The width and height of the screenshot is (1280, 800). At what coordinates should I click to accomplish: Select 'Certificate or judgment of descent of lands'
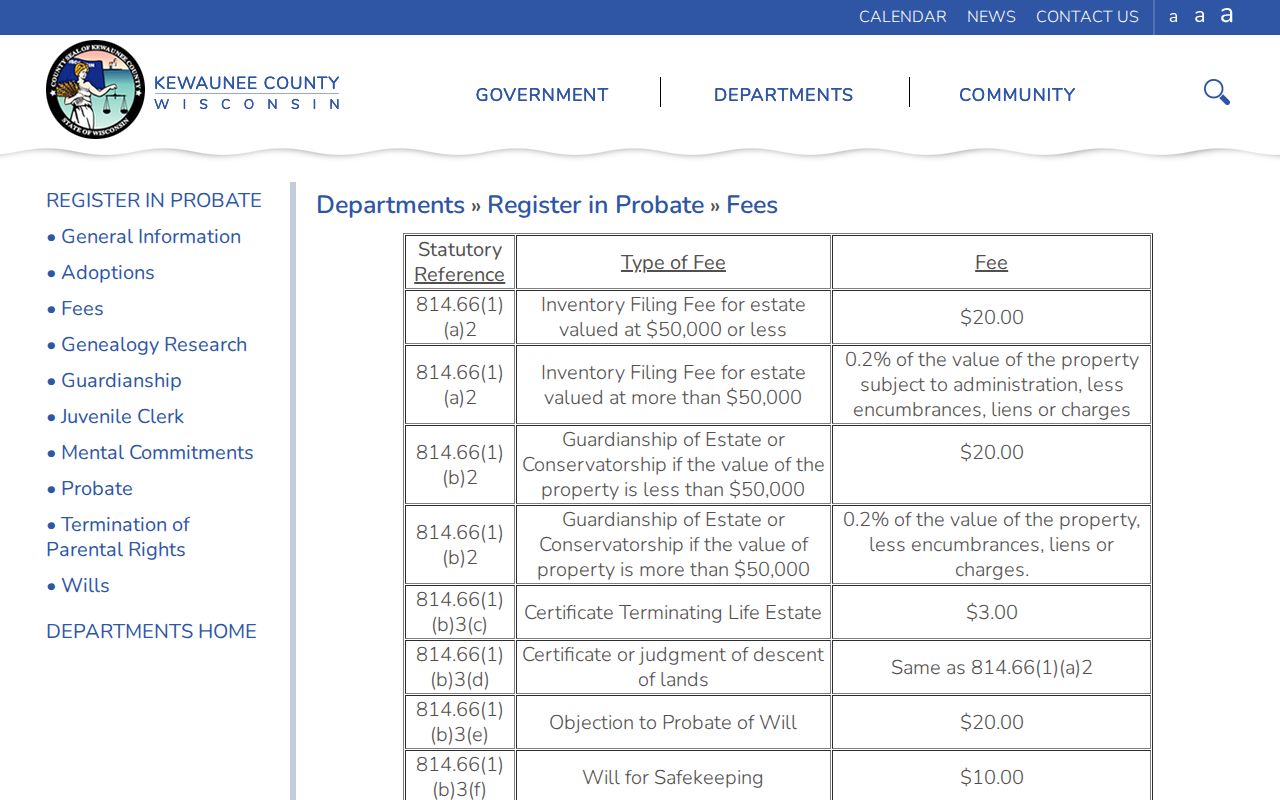pyautogui.click(x=673, y=667)
